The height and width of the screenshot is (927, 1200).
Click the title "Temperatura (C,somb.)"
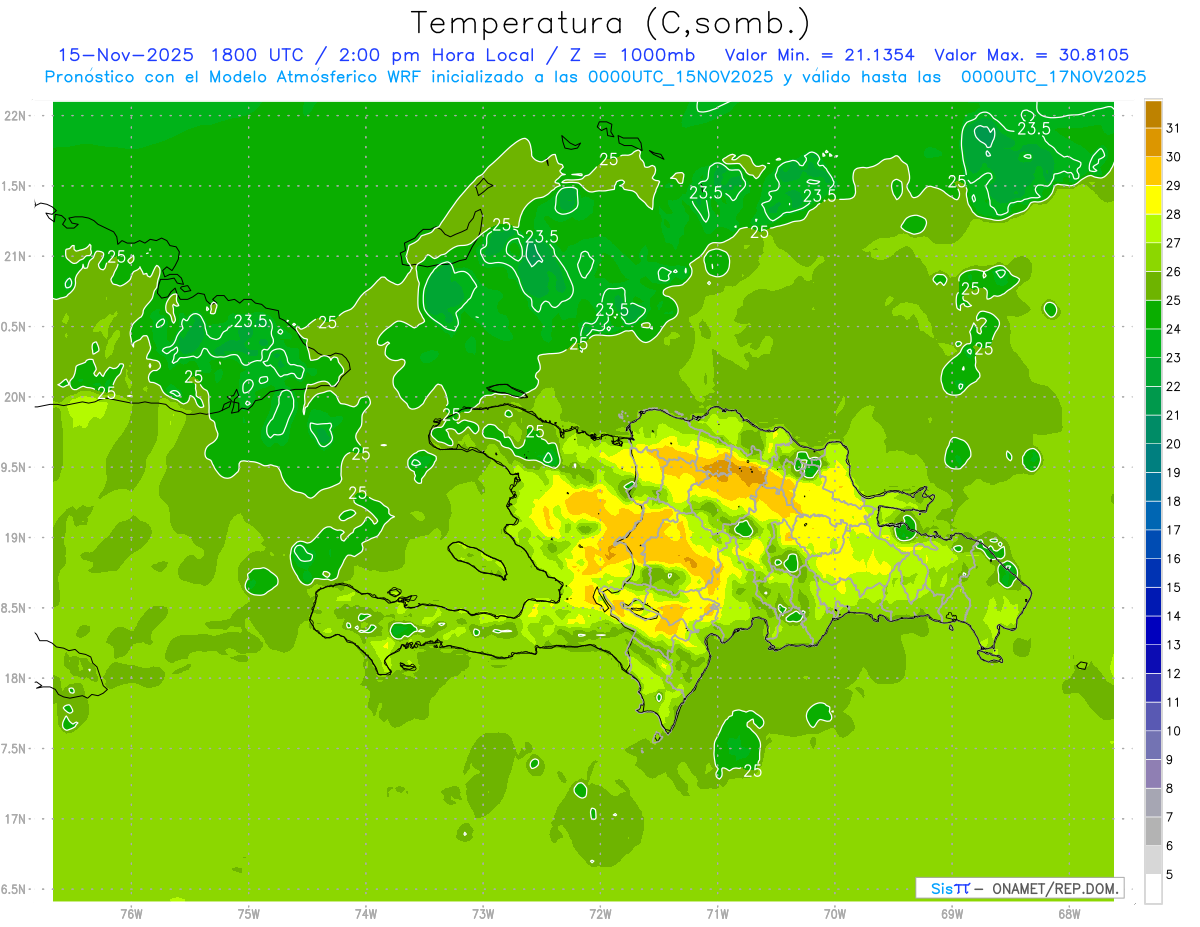pos(611,22)
